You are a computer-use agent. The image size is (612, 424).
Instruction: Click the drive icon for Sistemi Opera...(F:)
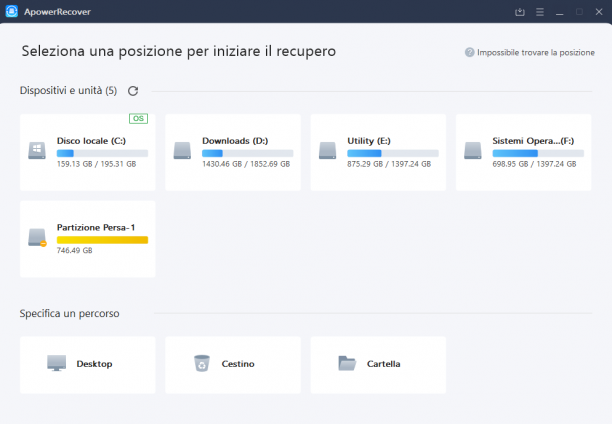click(x=473, y=151)
